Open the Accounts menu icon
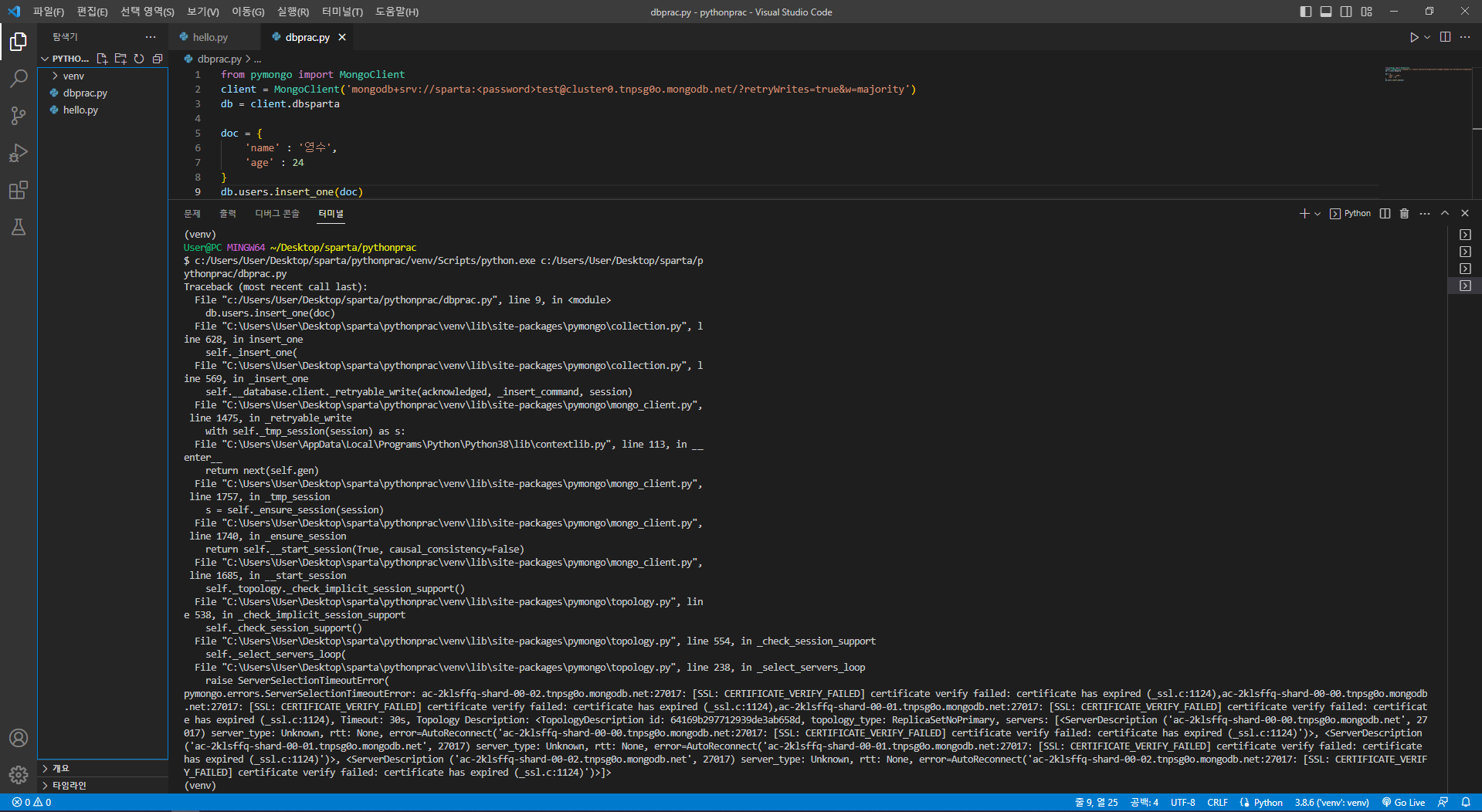 [19, 738]
